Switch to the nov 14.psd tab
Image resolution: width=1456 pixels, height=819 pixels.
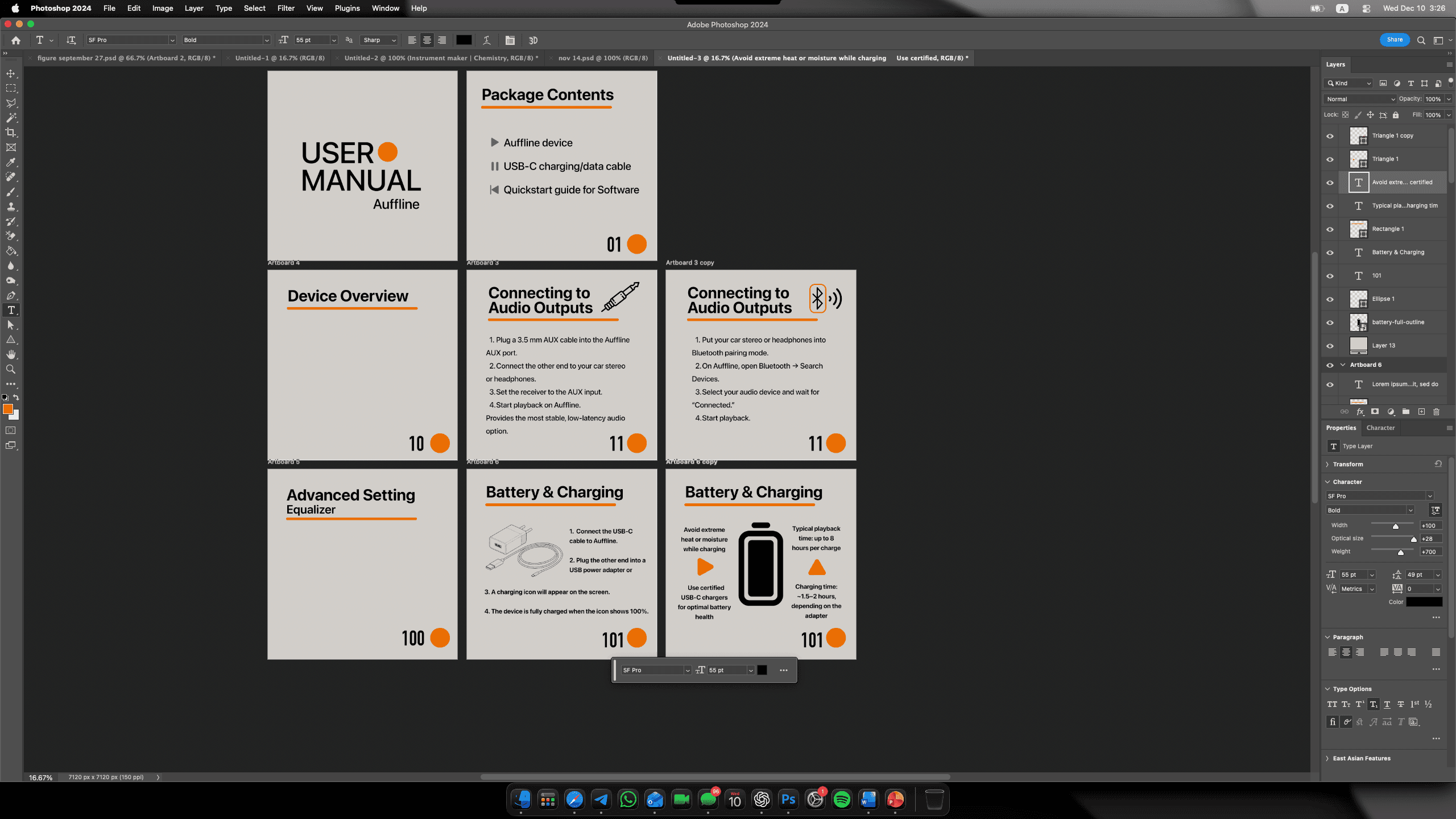[x=602, y=58]
